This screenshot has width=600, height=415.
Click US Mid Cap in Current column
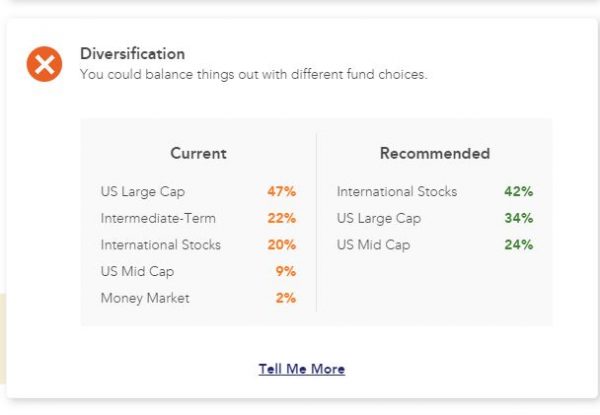pos(137,271)
